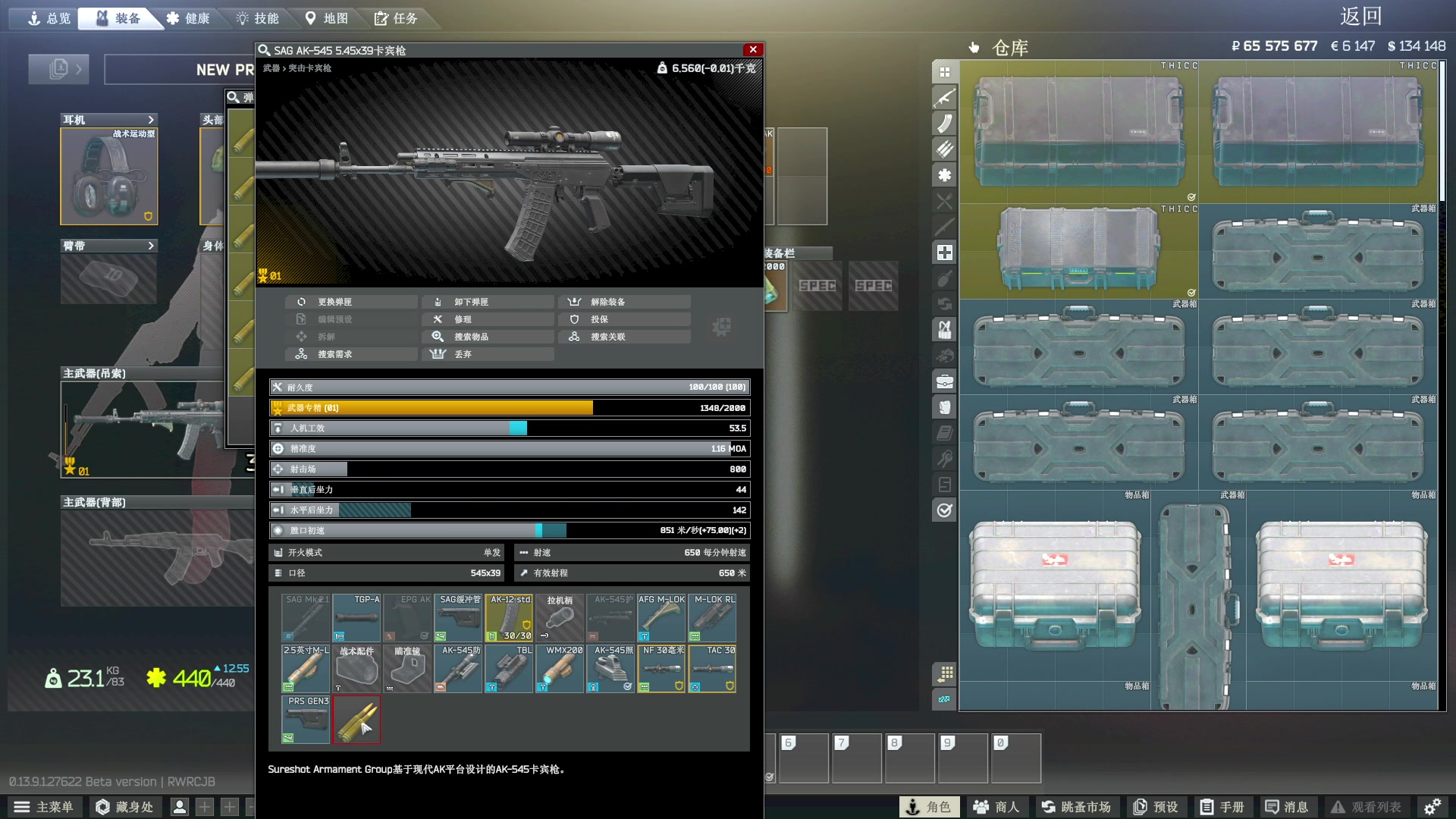This screenshot has height=819, width=1456.
Task: Filter stash by info book icon
Action: pos(944,433)
